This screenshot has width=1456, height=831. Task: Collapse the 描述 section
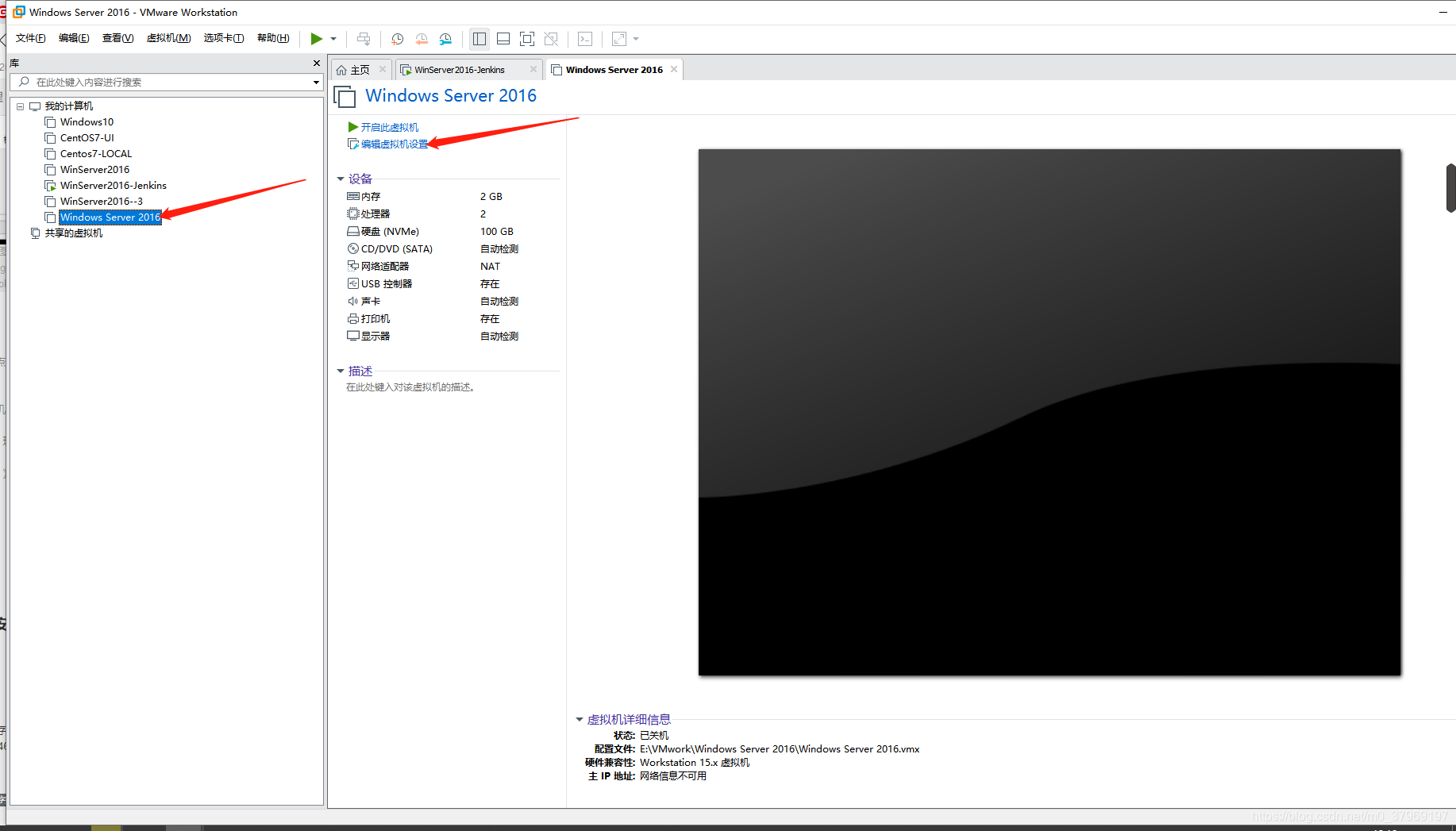pos(341,371)
